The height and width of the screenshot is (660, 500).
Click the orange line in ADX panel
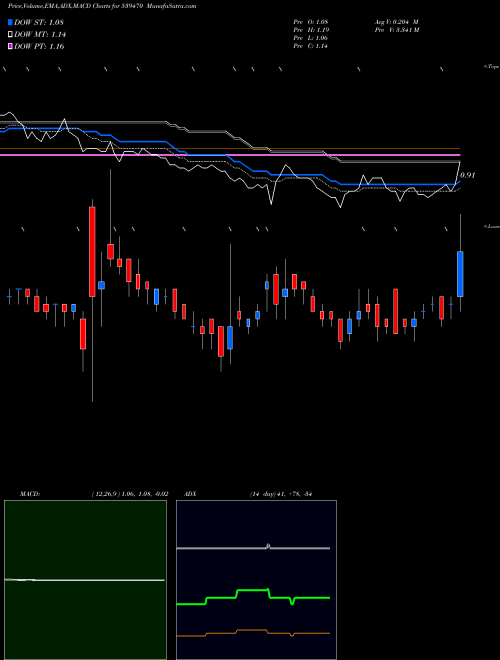coord(253,633)
